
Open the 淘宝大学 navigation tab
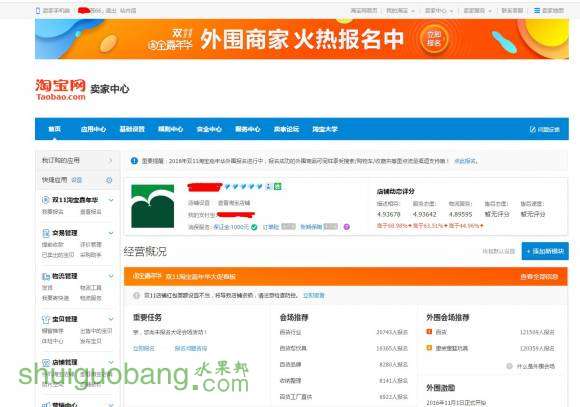click(325, 129)
